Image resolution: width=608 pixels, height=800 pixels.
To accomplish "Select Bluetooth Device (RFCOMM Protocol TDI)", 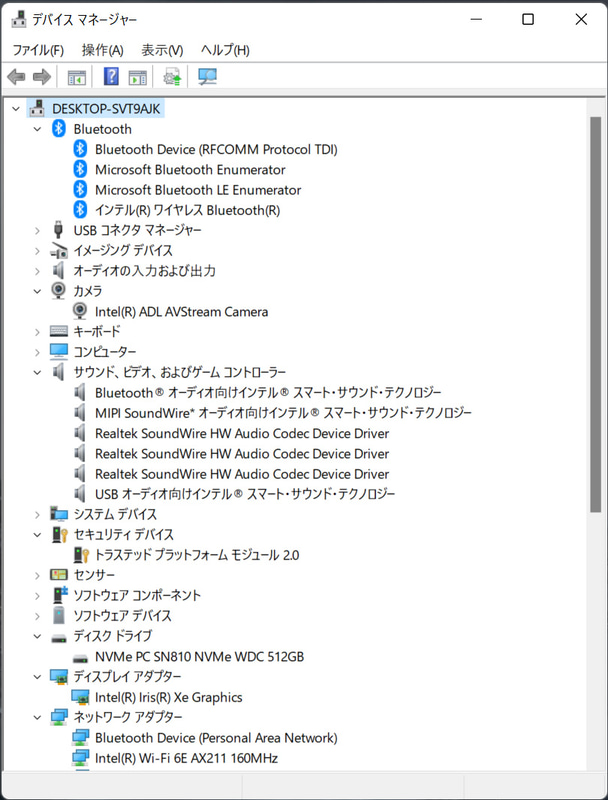I will point(216,149).
